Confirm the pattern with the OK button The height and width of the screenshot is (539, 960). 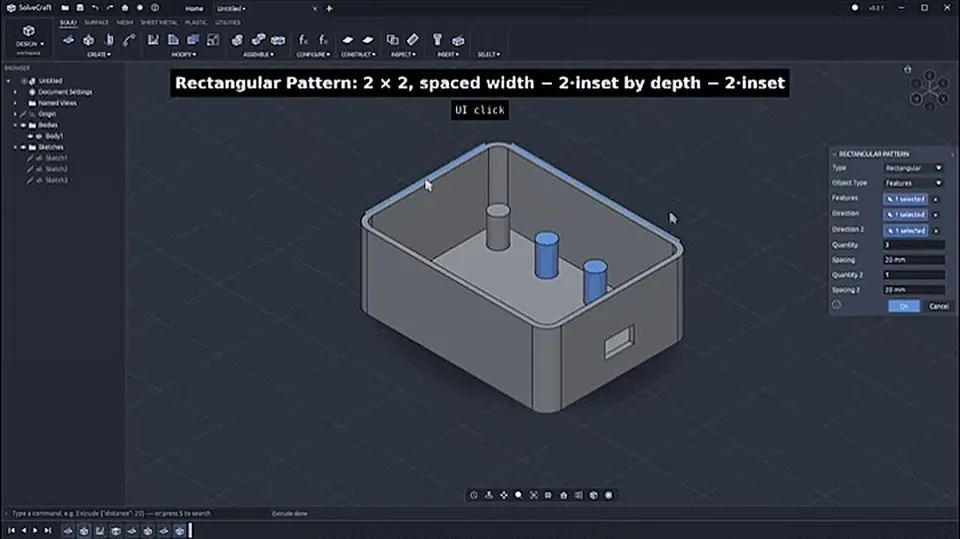[x=904, y=306]
